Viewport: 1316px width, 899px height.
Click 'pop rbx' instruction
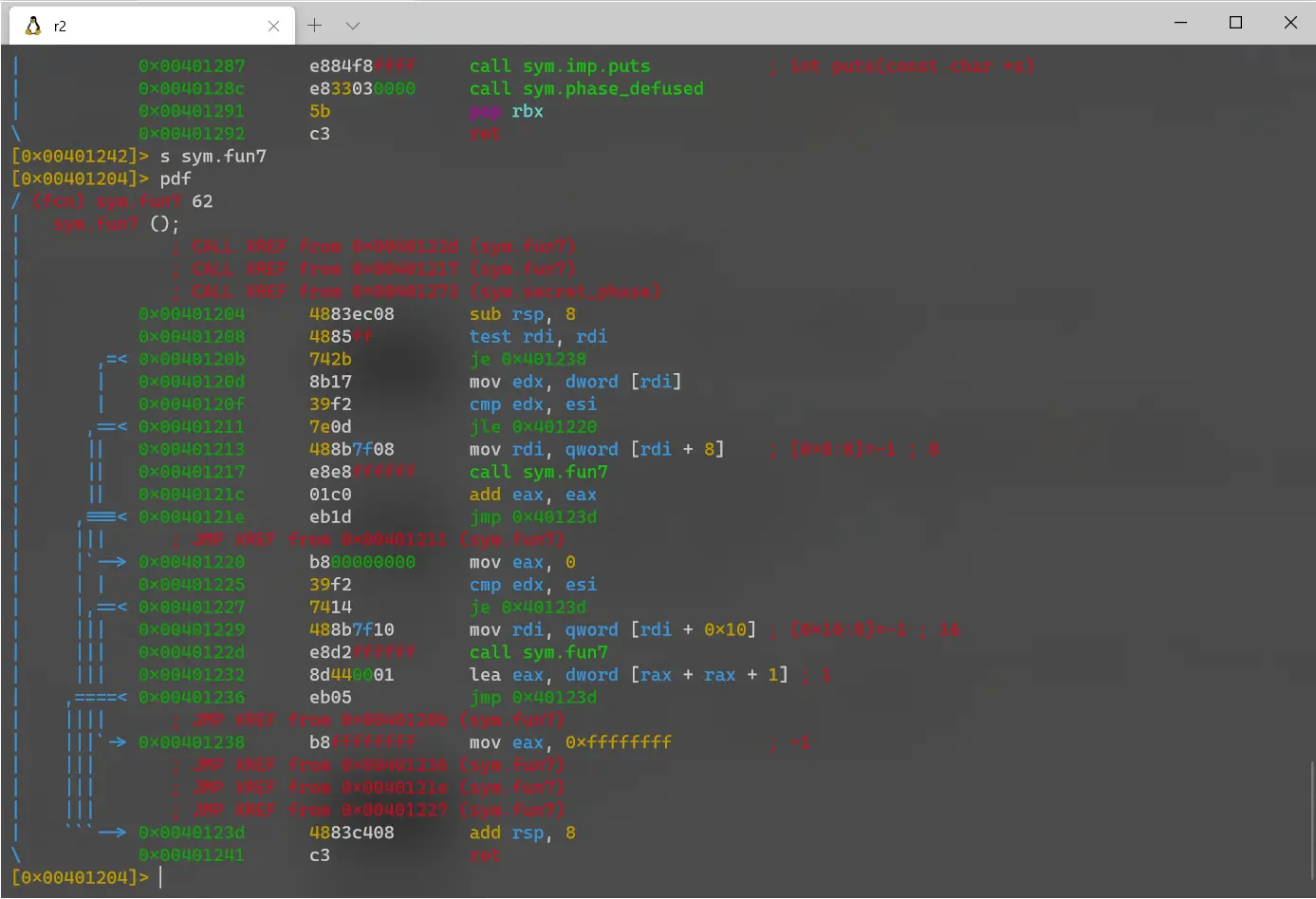(x=507, y=111)
